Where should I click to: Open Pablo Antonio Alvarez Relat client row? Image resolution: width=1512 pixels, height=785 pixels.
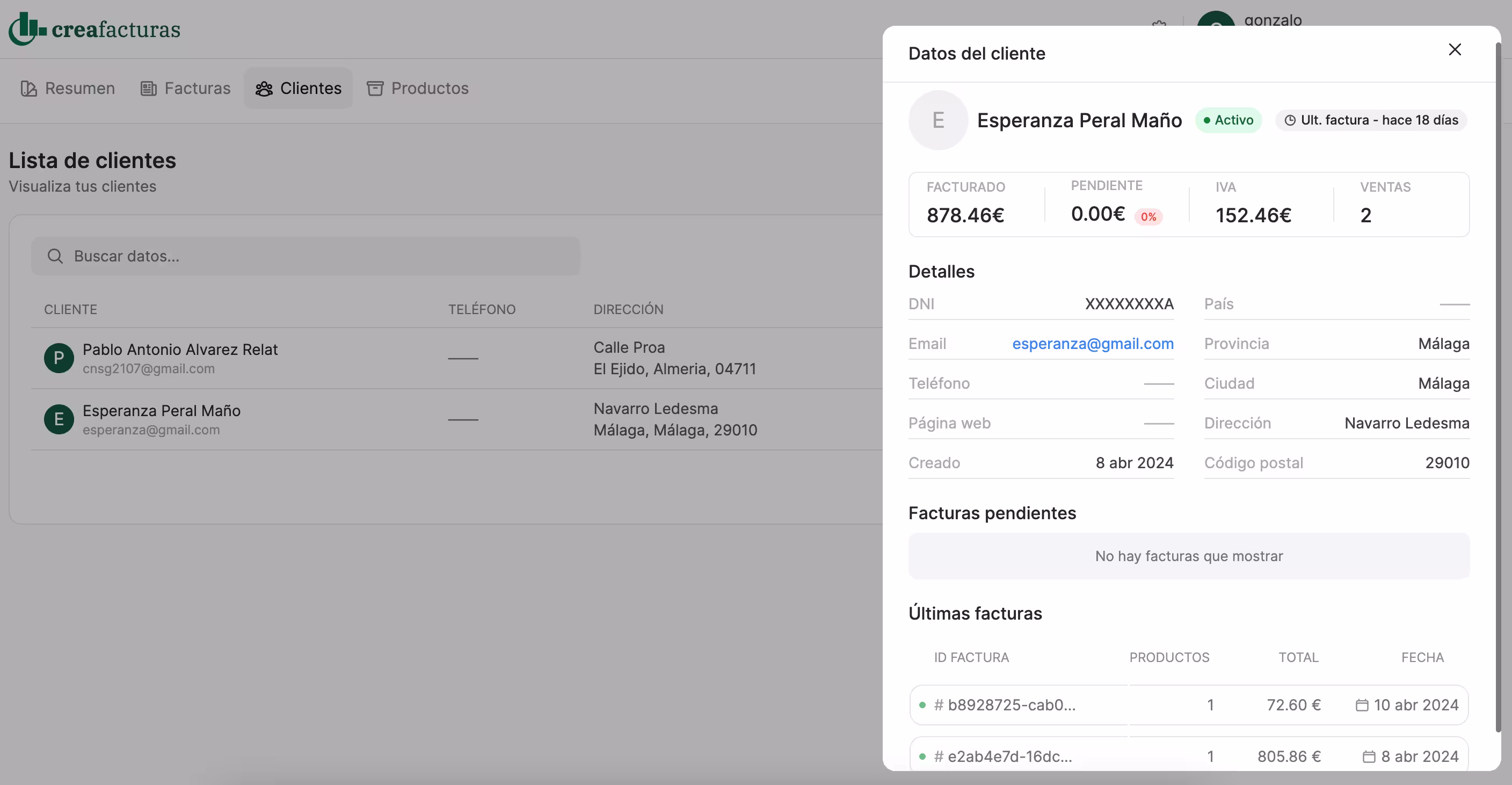click(180, 350)
